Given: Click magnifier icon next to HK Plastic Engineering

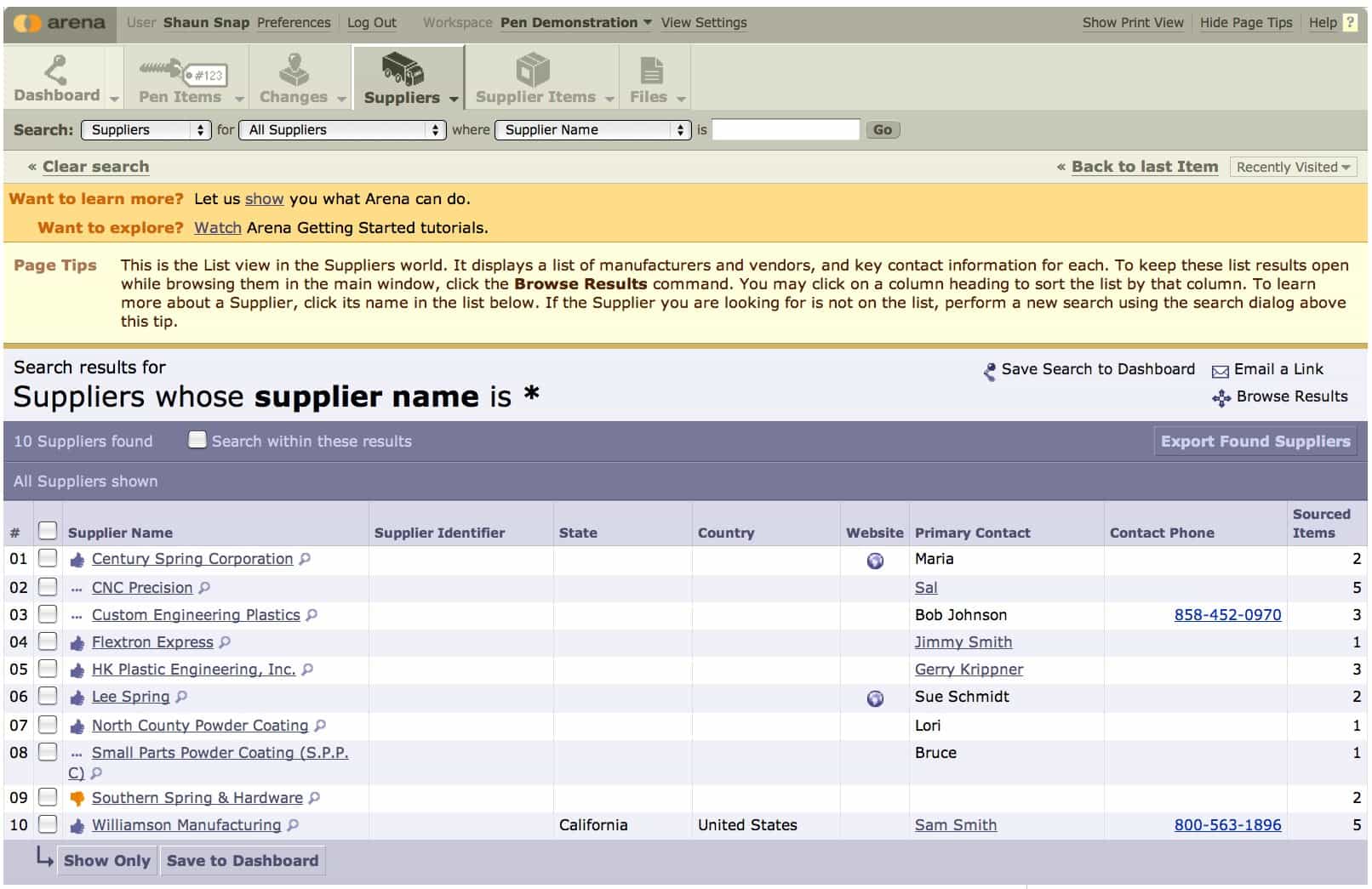Looking at the screenshot, I should pyautogui.click(x=307, y=670).
